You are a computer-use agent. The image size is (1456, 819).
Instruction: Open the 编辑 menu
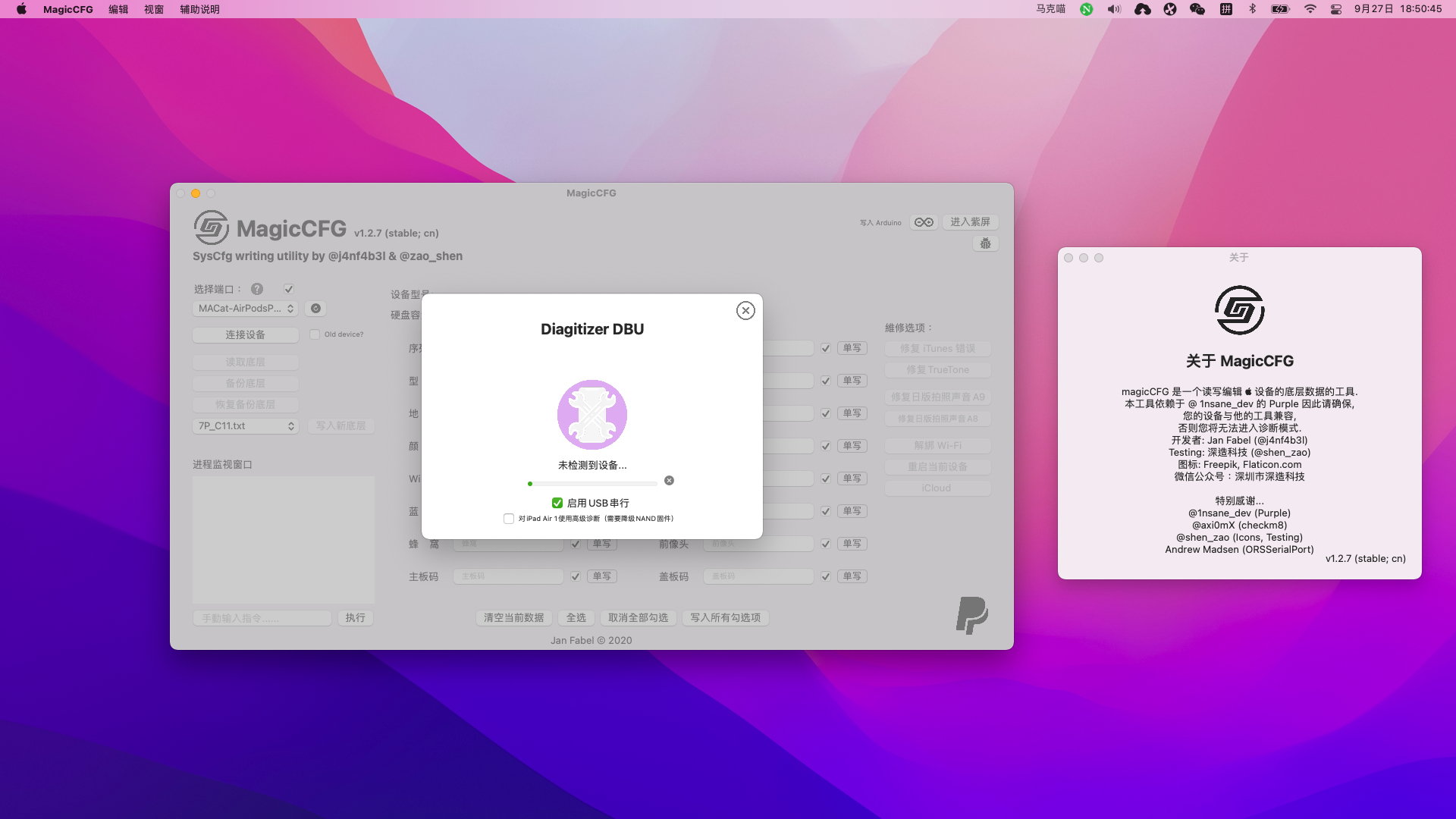click(118, 9)
